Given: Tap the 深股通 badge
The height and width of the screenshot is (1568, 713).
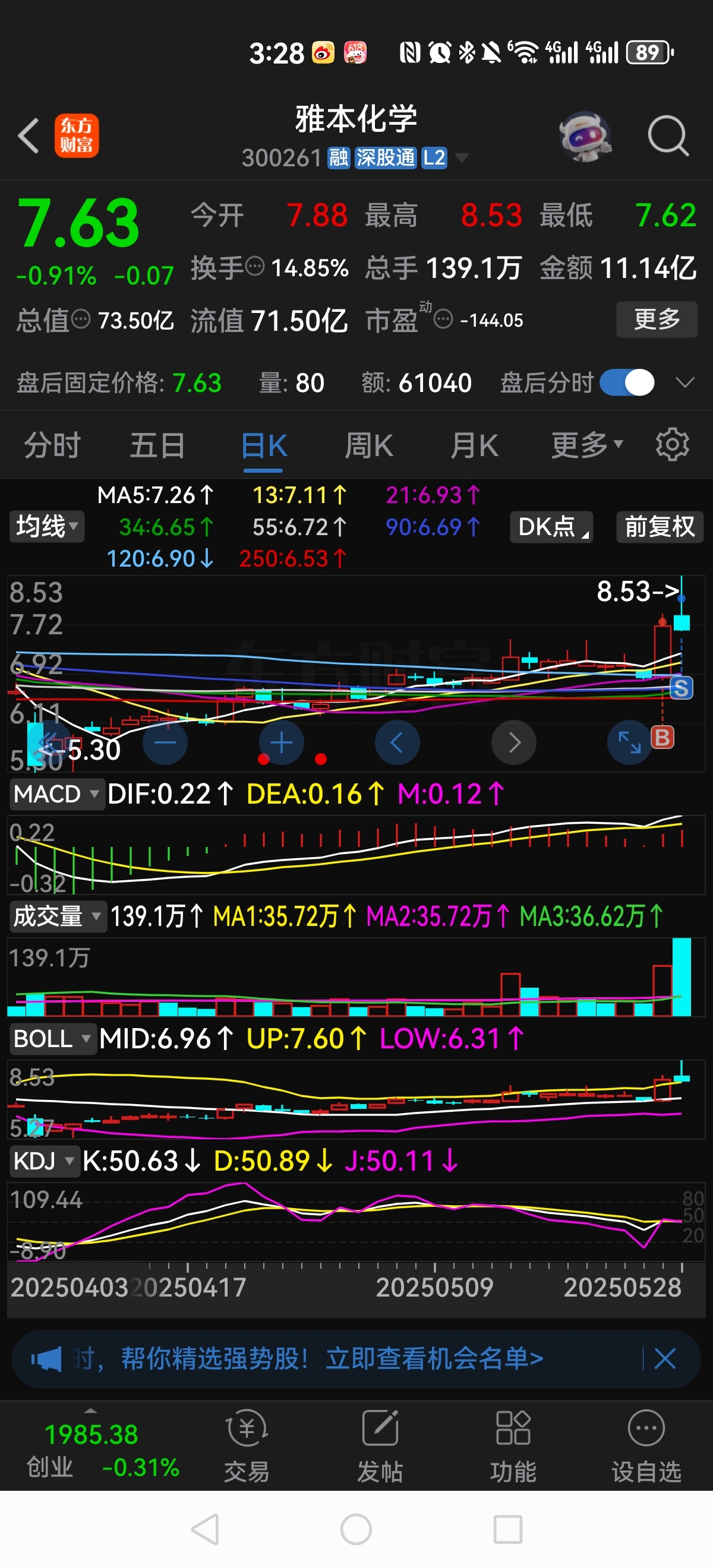Looking at the screenshot, I should pyautogui.click(x=386, y=158).
